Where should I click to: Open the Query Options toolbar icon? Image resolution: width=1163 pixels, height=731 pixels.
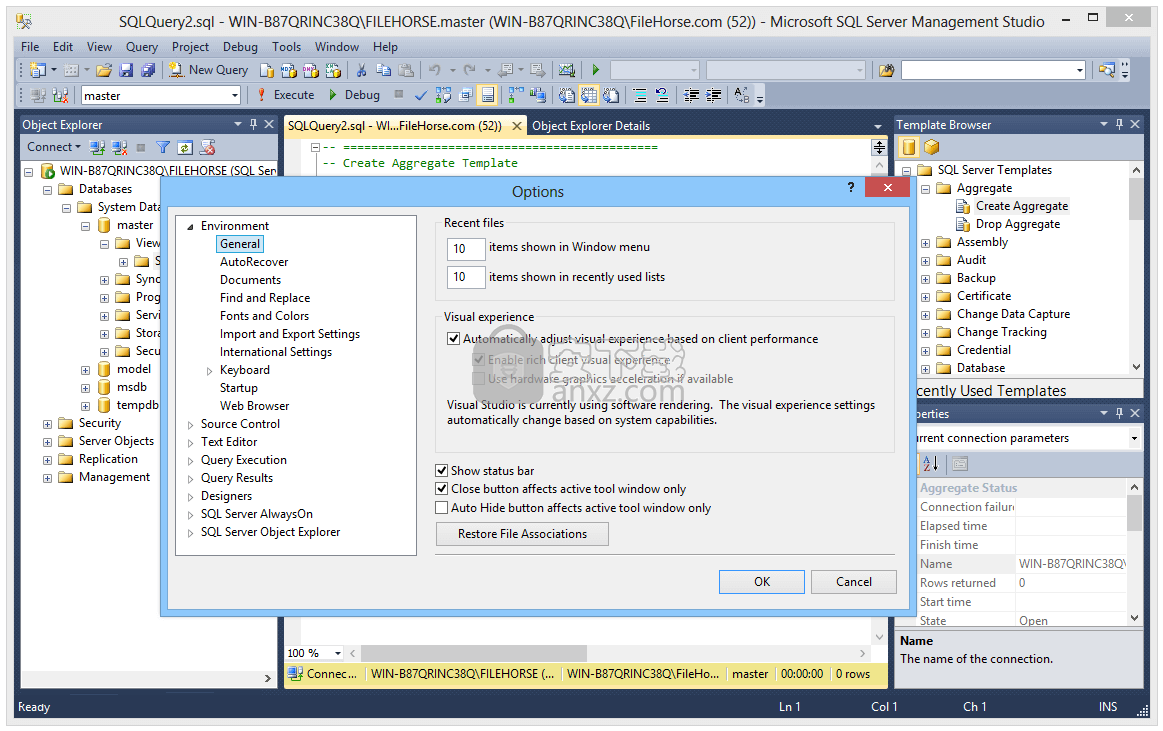point(466,96)
